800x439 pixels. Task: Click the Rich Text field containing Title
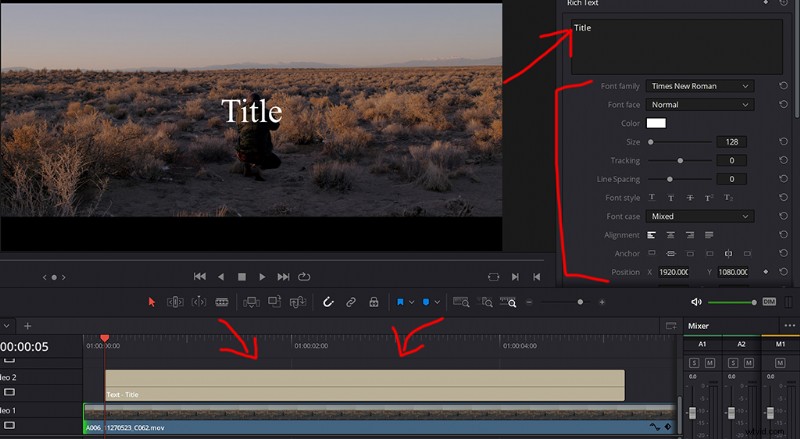(677, 46)
